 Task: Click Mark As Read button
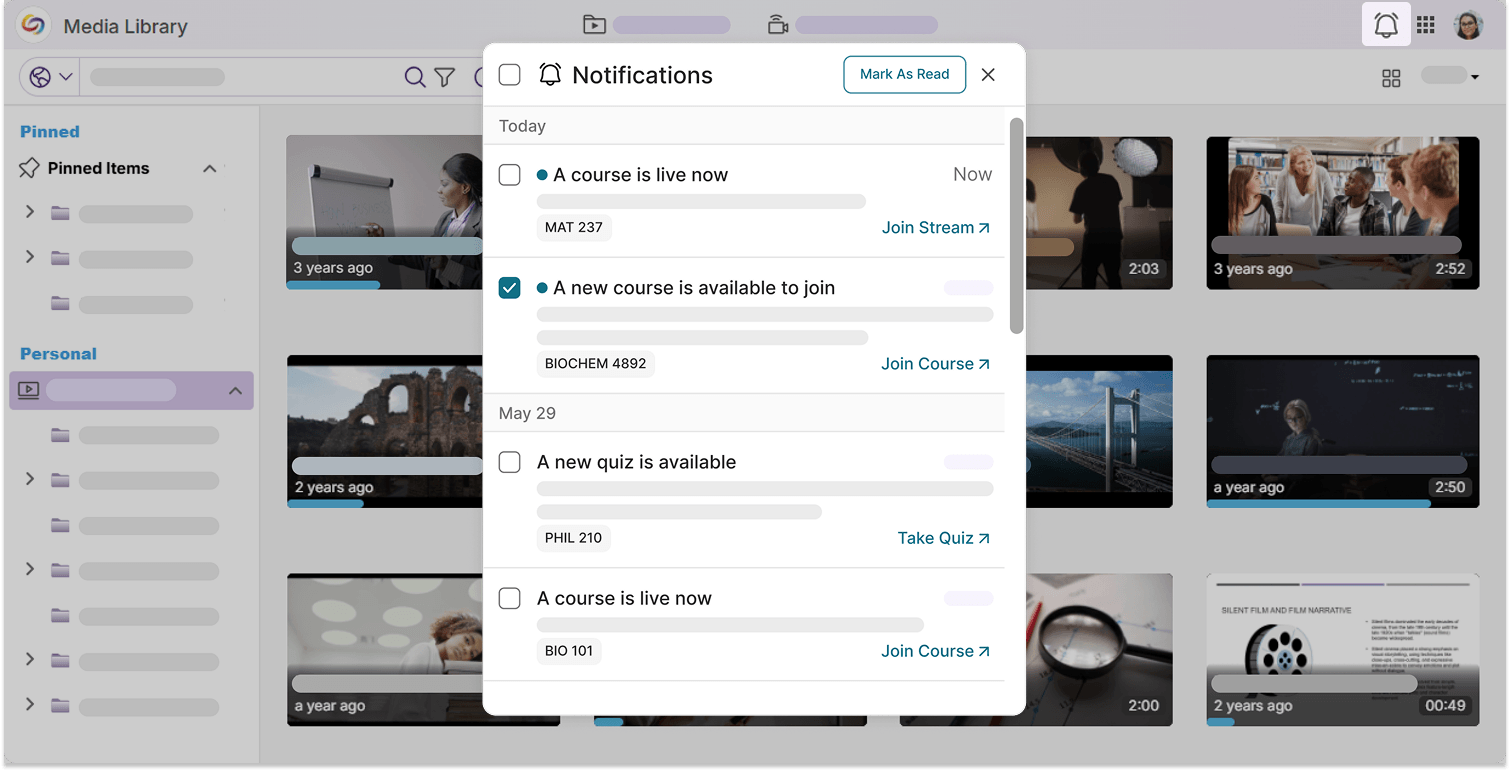click(904, 74)
